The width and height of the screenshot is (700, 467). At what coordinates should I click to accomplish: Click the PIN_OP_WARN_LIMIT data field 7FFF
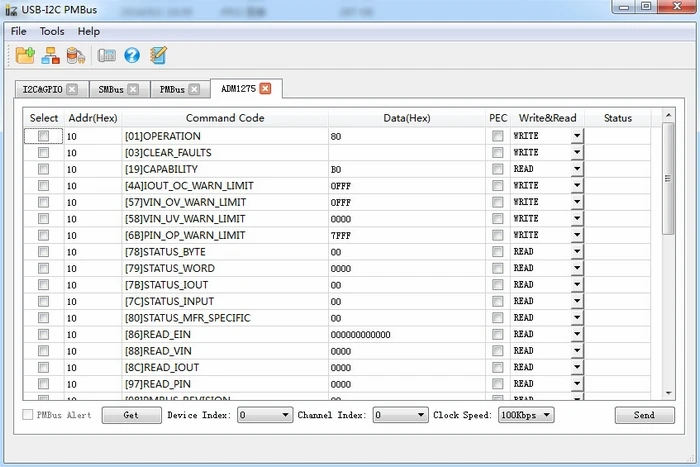tap(407, 235)
